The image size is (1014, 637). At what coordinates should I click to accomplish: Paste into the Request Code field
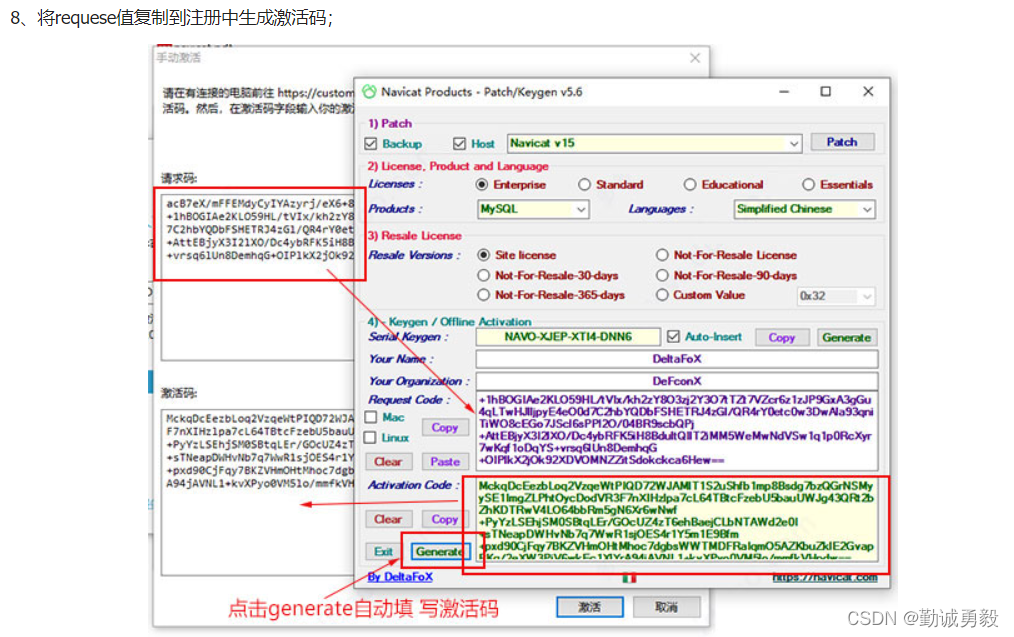[444, 462]
